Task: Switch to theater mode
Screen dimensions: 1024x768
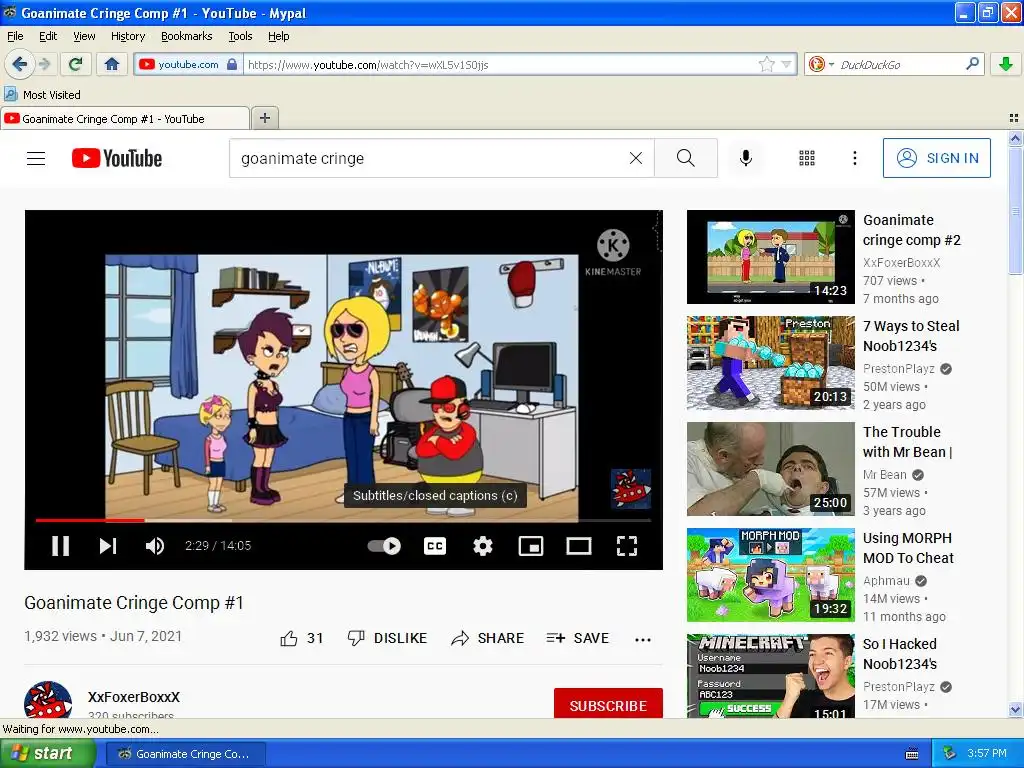Action: pos(579,546)
